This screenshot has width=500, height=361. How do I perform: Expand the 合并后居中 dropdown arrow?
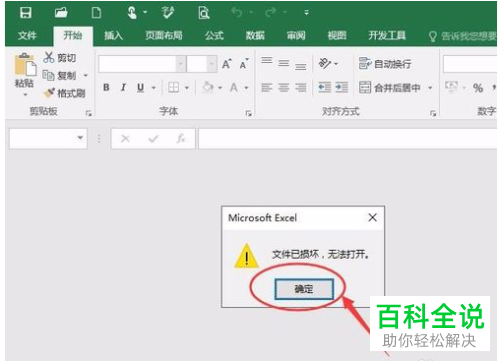pos(430,88)
